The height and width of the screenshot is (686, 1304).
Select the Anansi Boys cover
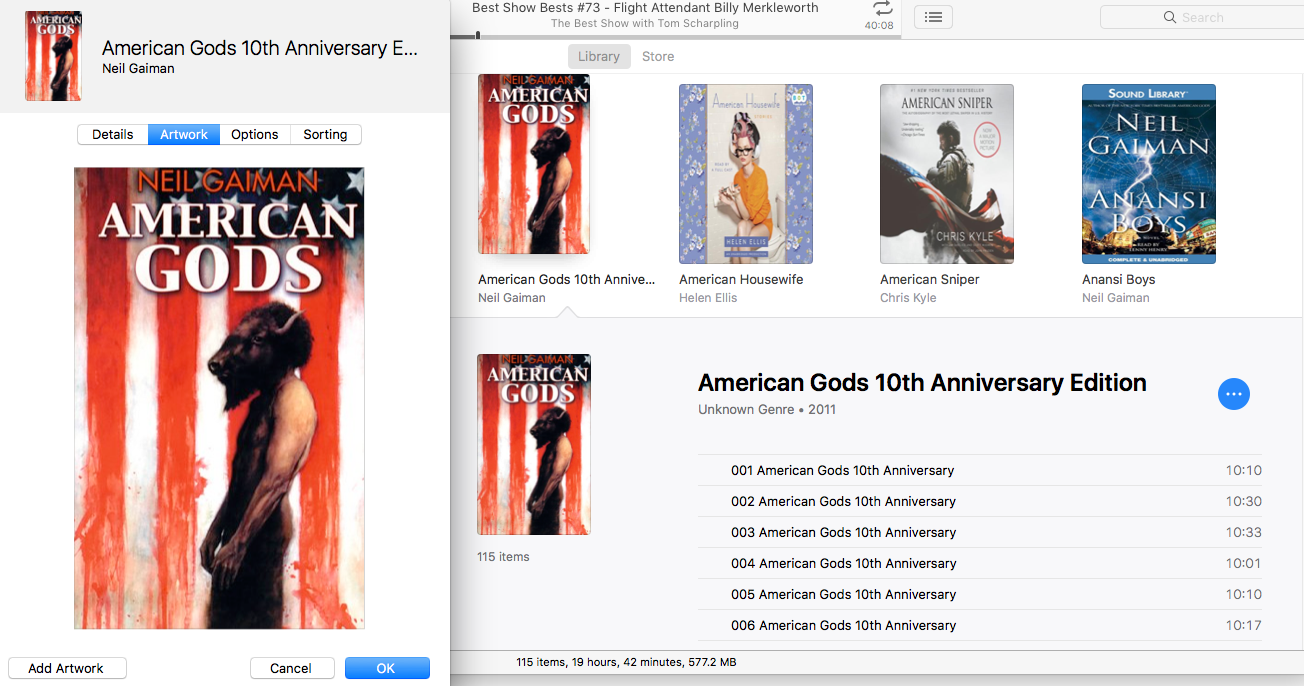coord(1149,174)
